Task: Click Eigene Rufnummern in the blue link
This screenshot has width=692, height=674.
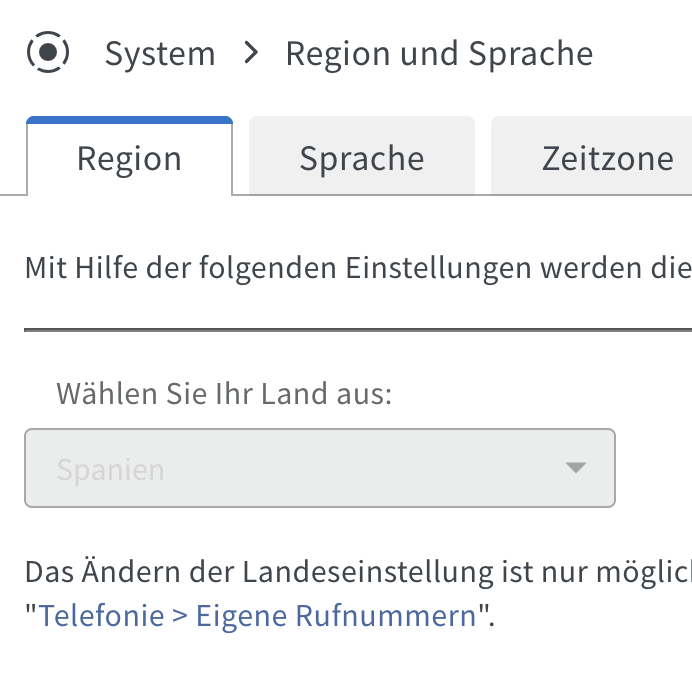Action: tap(336, 615)
